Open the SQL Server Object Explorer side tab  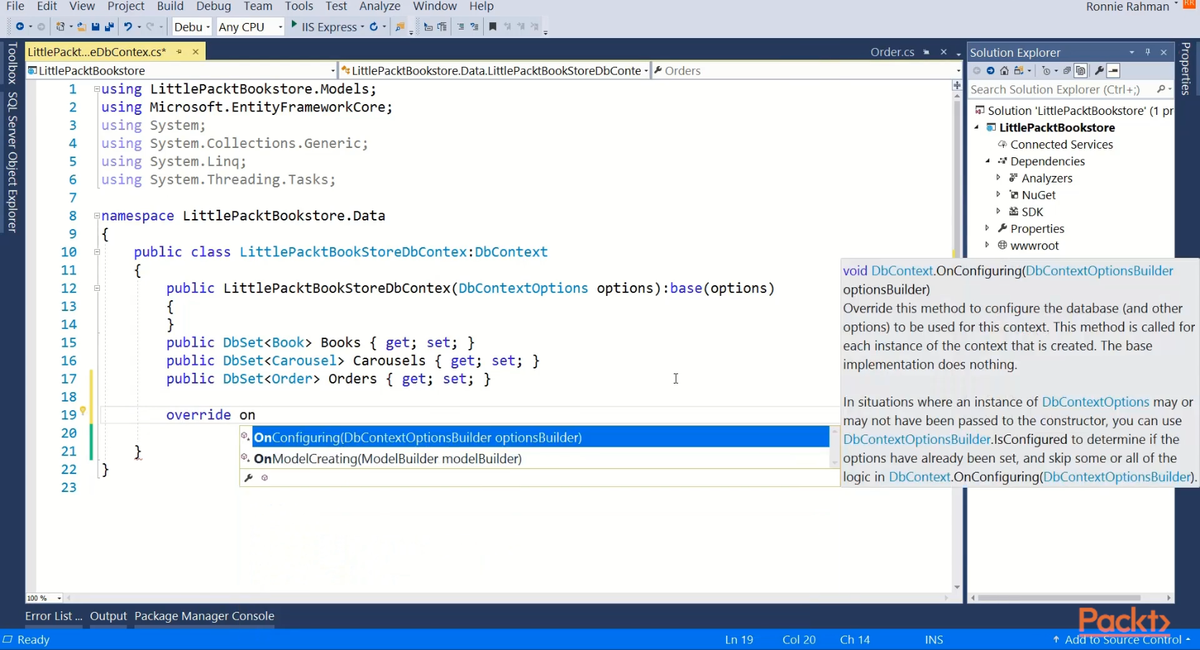coord(12,162)
